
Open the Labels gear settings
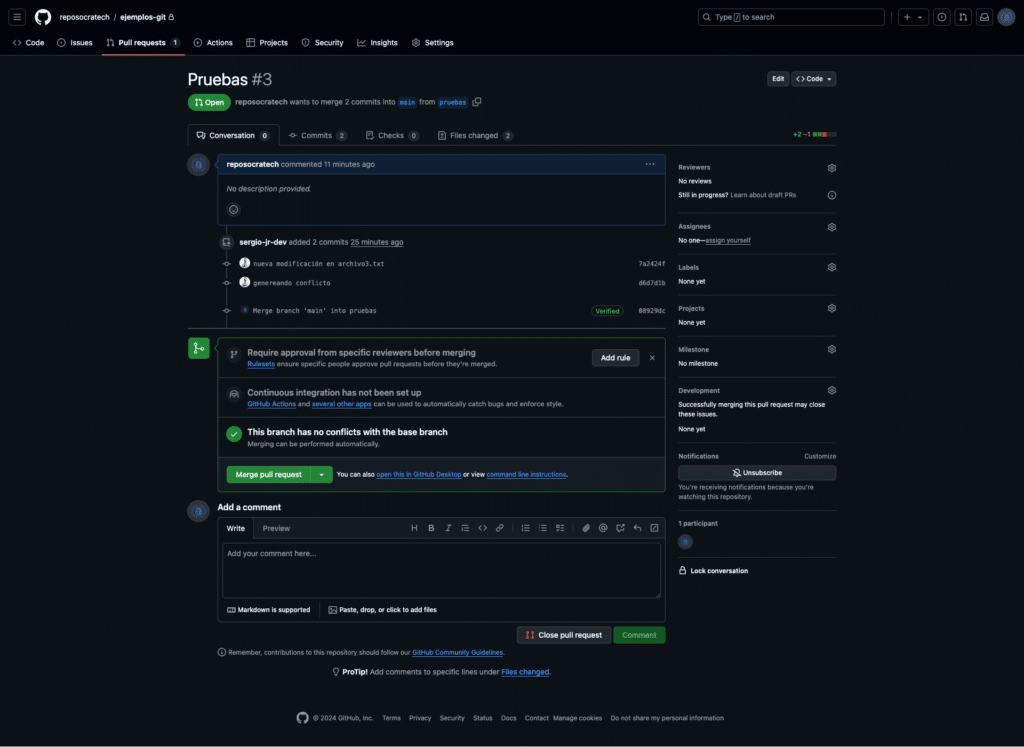[831, 268]
